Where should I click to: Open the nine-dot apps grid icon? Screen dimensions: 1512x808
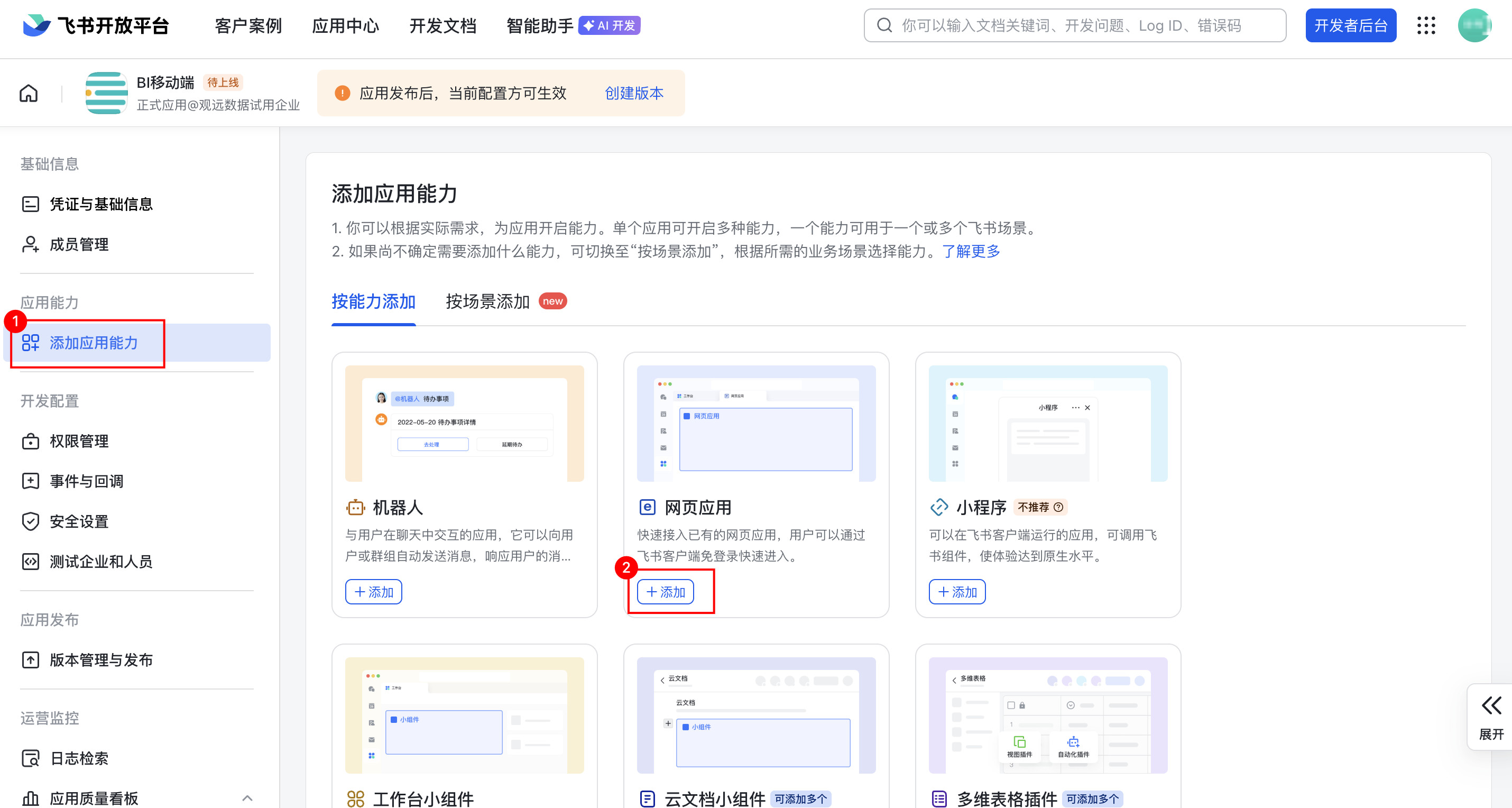coord(1426,26)
